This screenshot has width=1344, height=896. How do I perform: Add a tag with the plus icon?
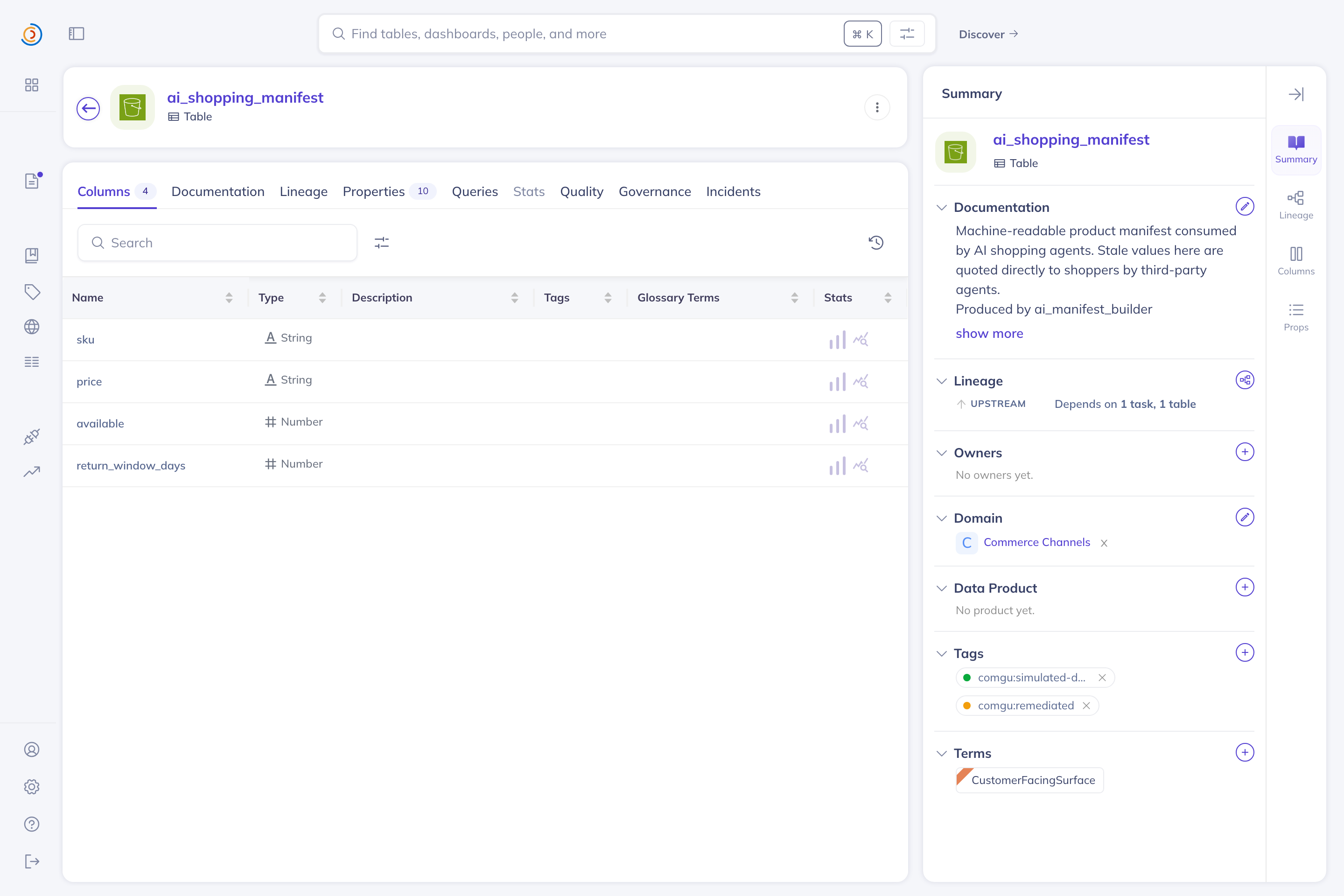coord(1245,652)
